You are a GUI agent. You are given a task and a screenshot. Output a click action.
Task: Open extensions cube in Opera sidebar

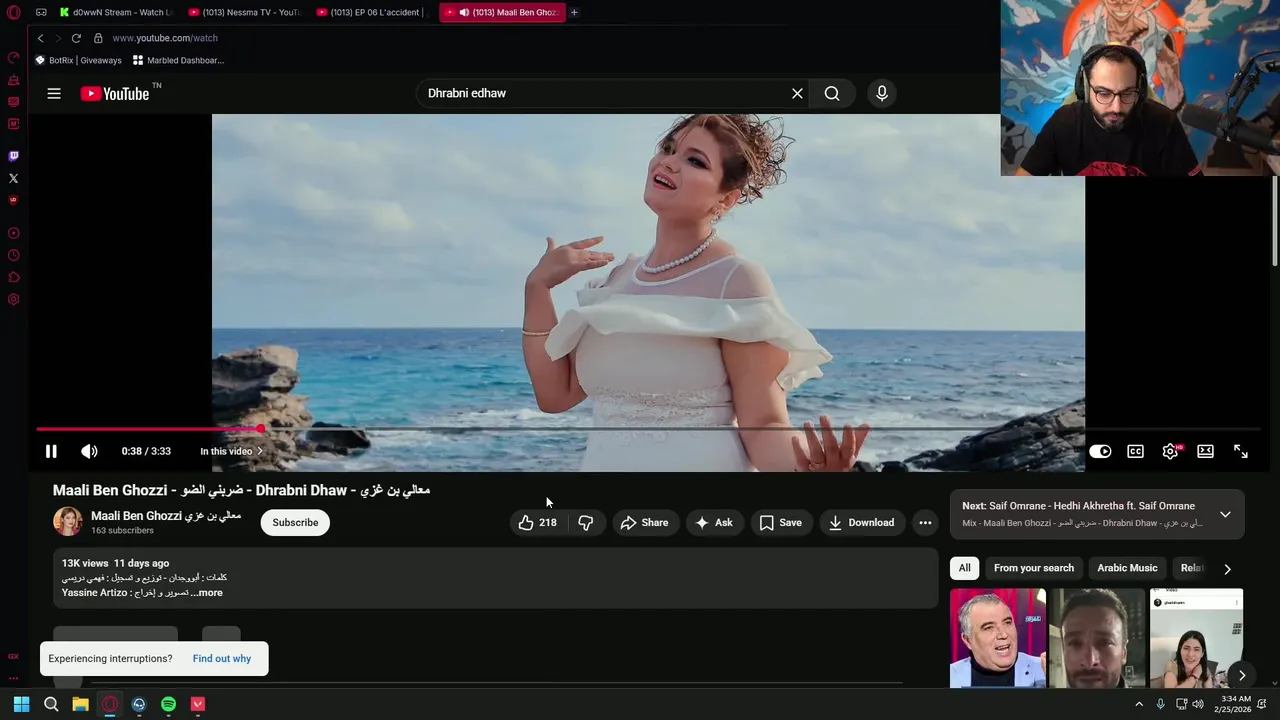[x=13, y=277]
